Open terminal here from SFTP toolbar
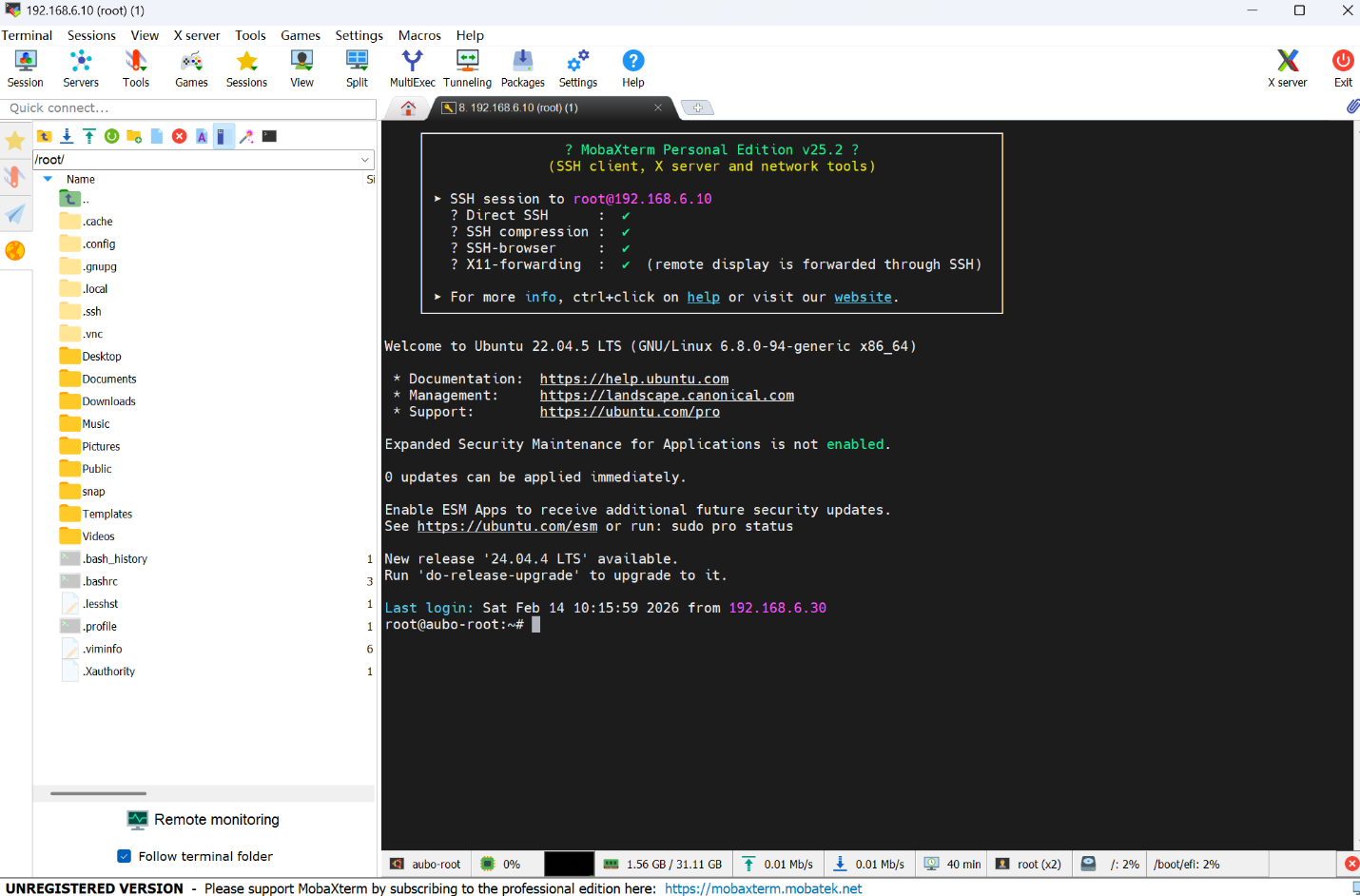 269,136
